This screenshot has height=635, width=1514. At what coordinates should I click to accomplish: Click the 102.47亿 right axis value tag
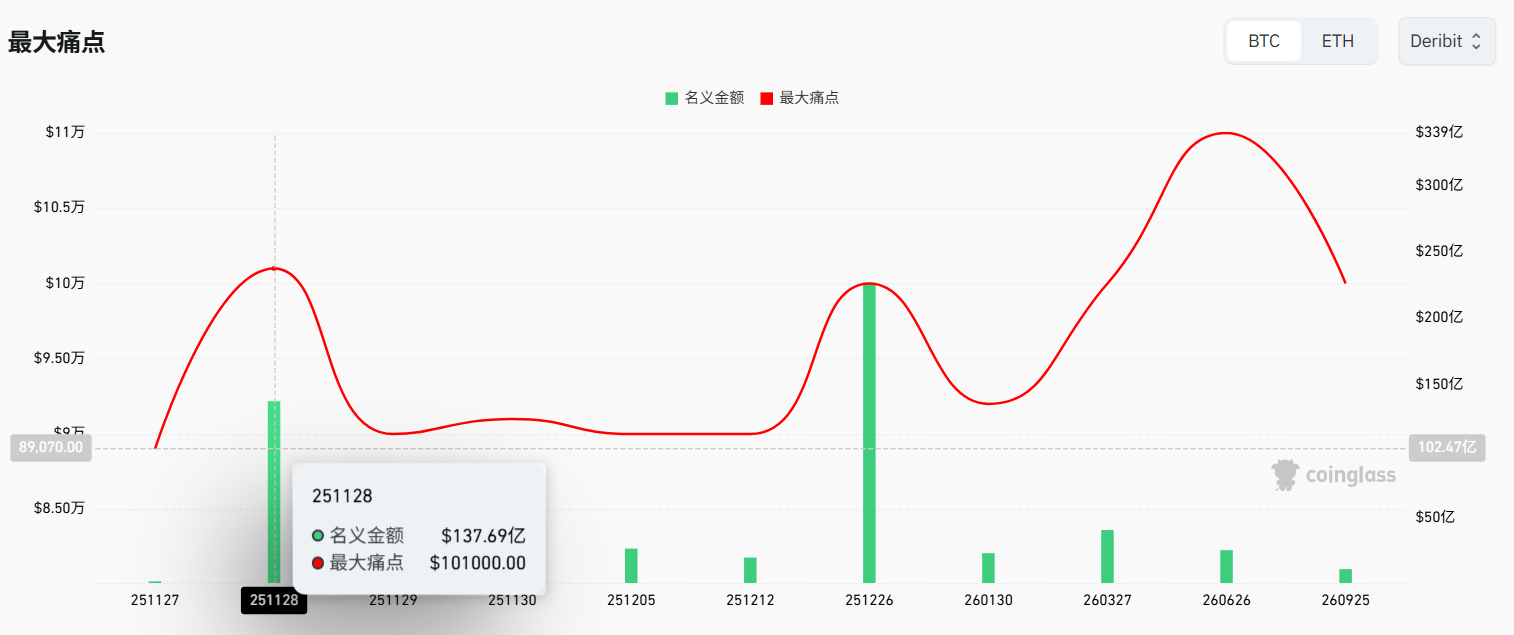click(x=1445, y=447)
